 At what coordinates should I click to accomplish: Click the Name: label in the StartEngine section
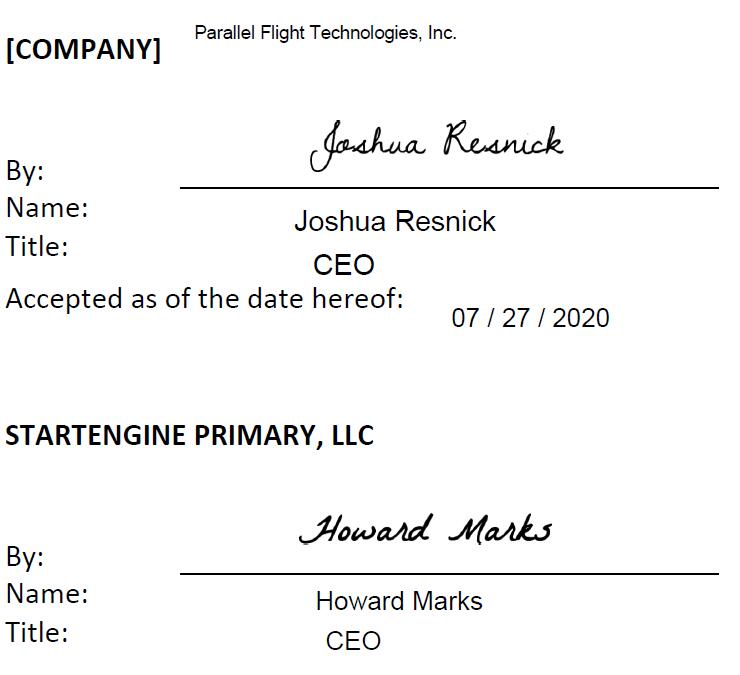pos(47,594)
